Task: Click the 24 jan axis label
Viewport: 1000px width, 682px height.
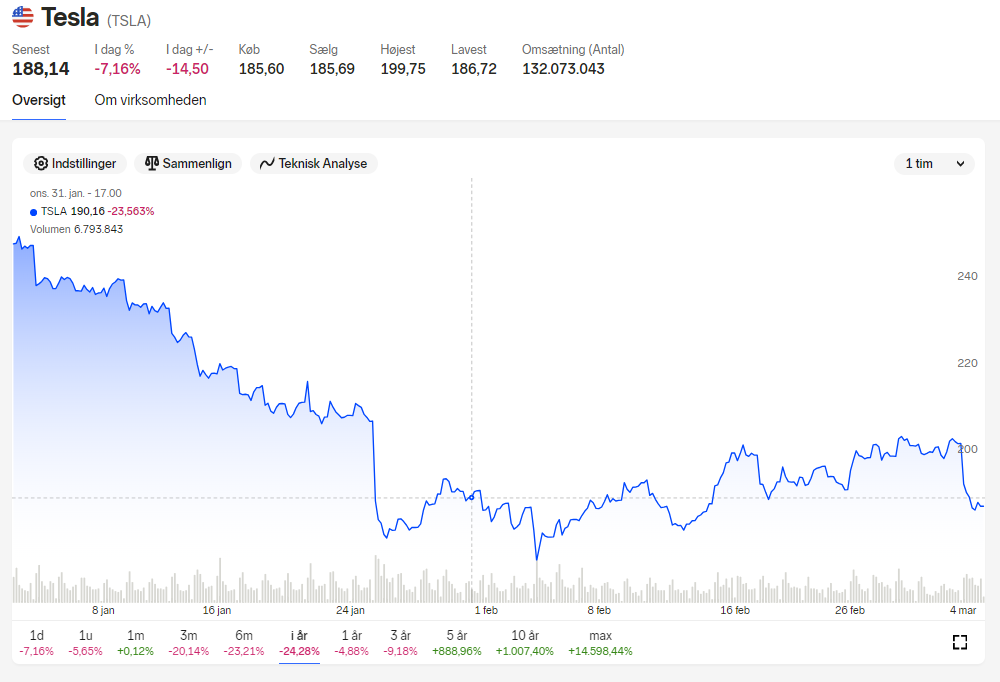Action: point(351,611)
